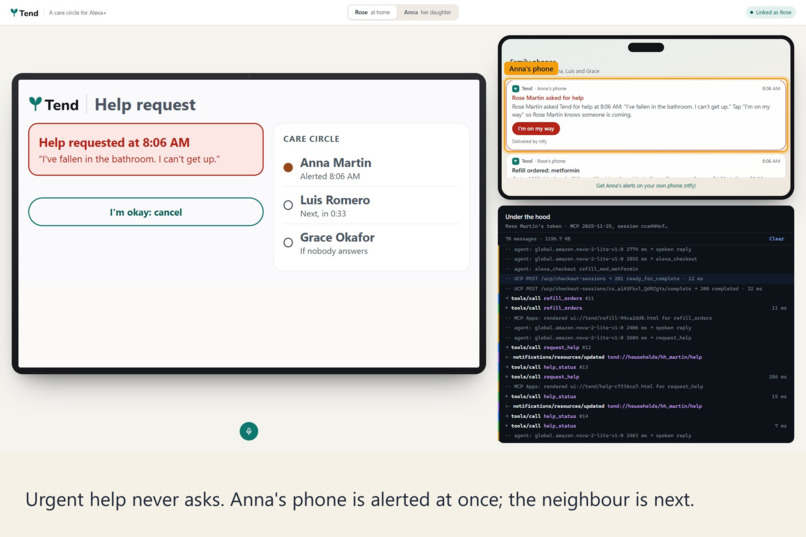This screenshot has width=806, height=537.
Task: Click the Alerted 8:06 AM status text
Action: [330, 176]
